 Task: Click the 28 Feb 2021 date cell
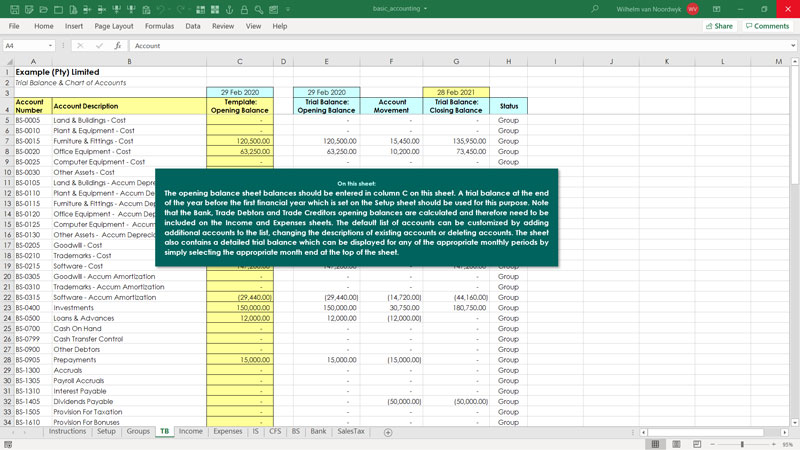[456, 92]
